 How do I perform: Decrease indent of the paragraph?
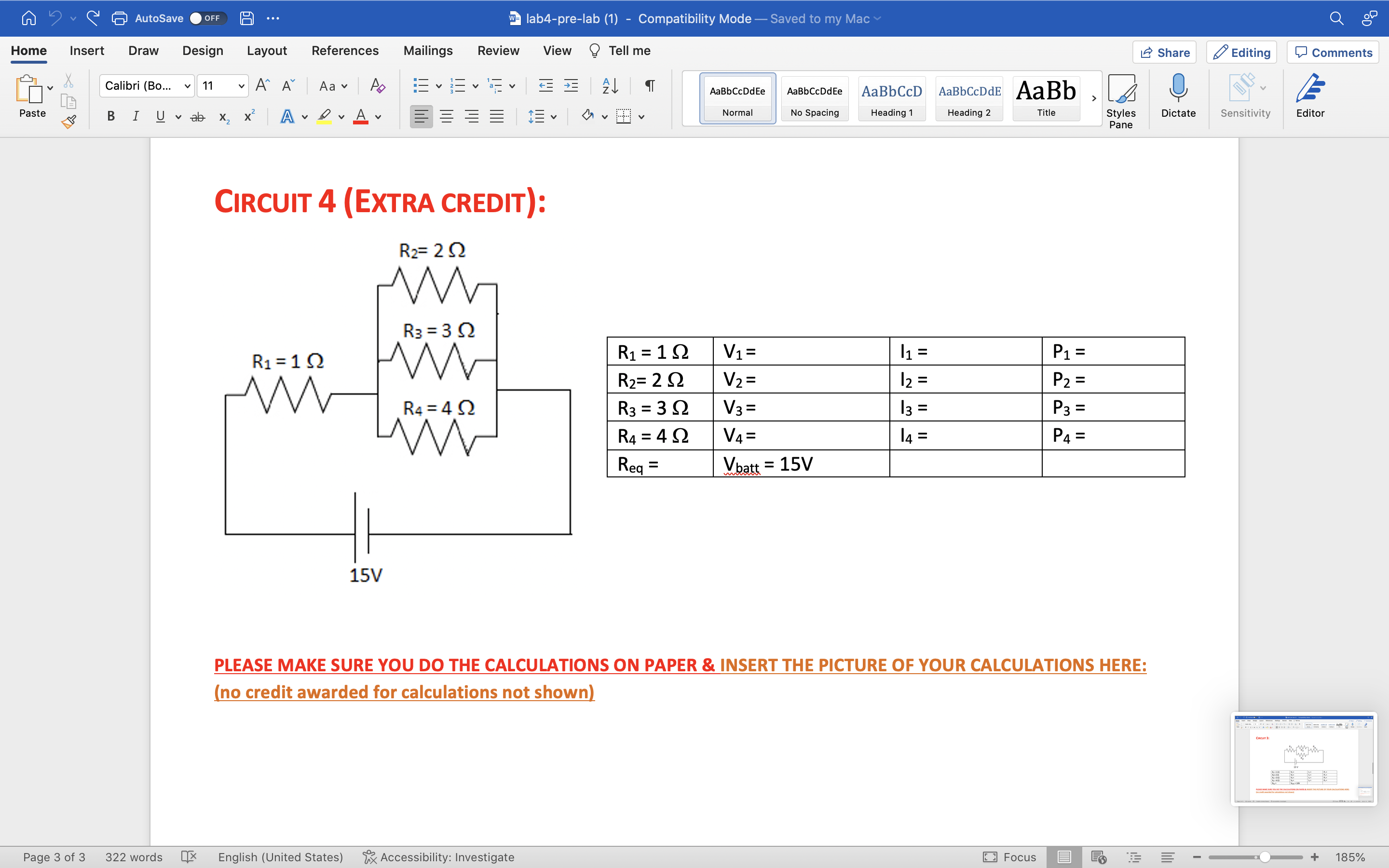tap(545, 85)
